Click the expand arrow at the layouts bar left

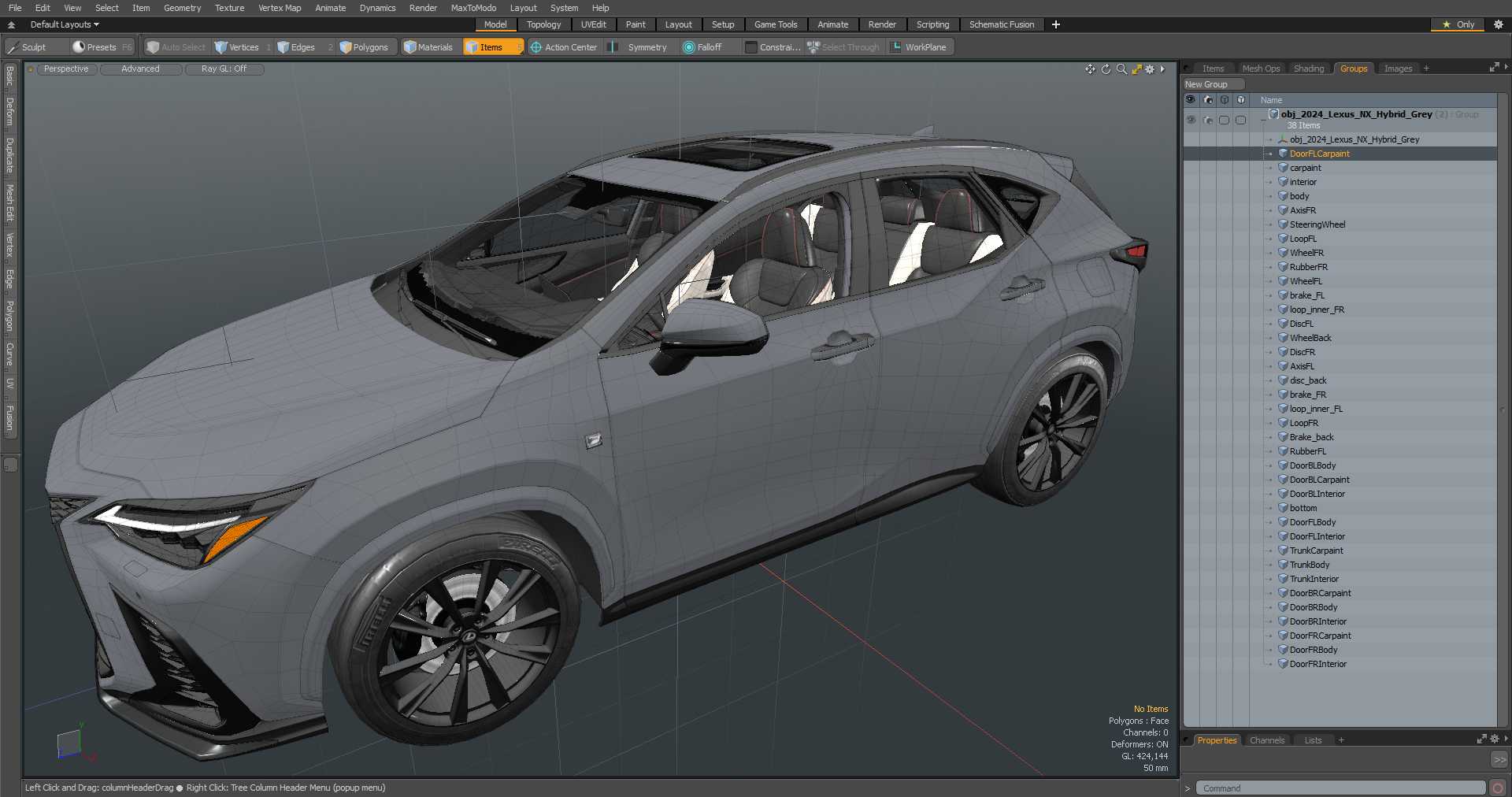coord(12,24)
